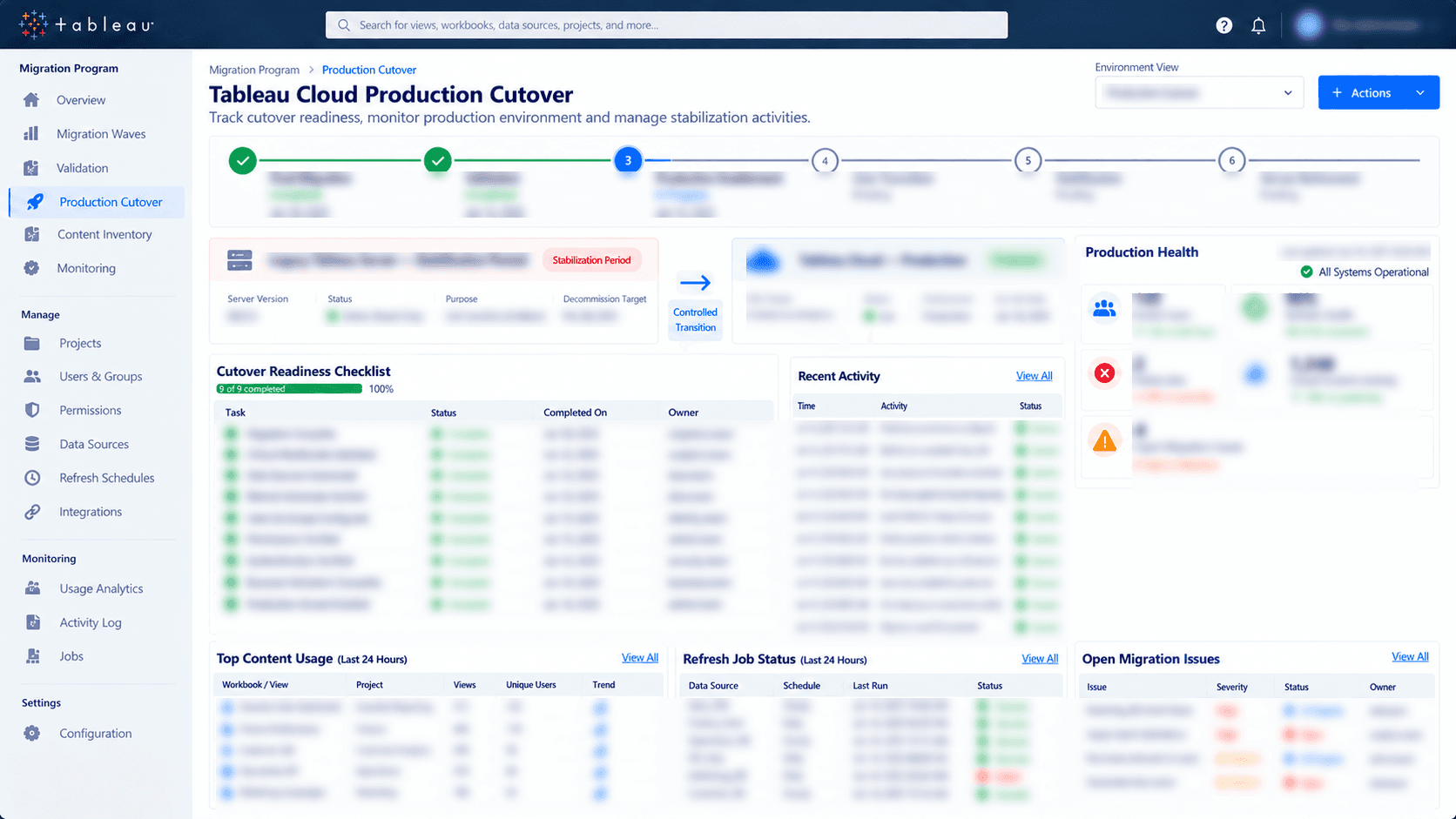The image size is (1456, 819).
Task: Open Monitoring in Migration Program menu
Action: tap(86, 268)
